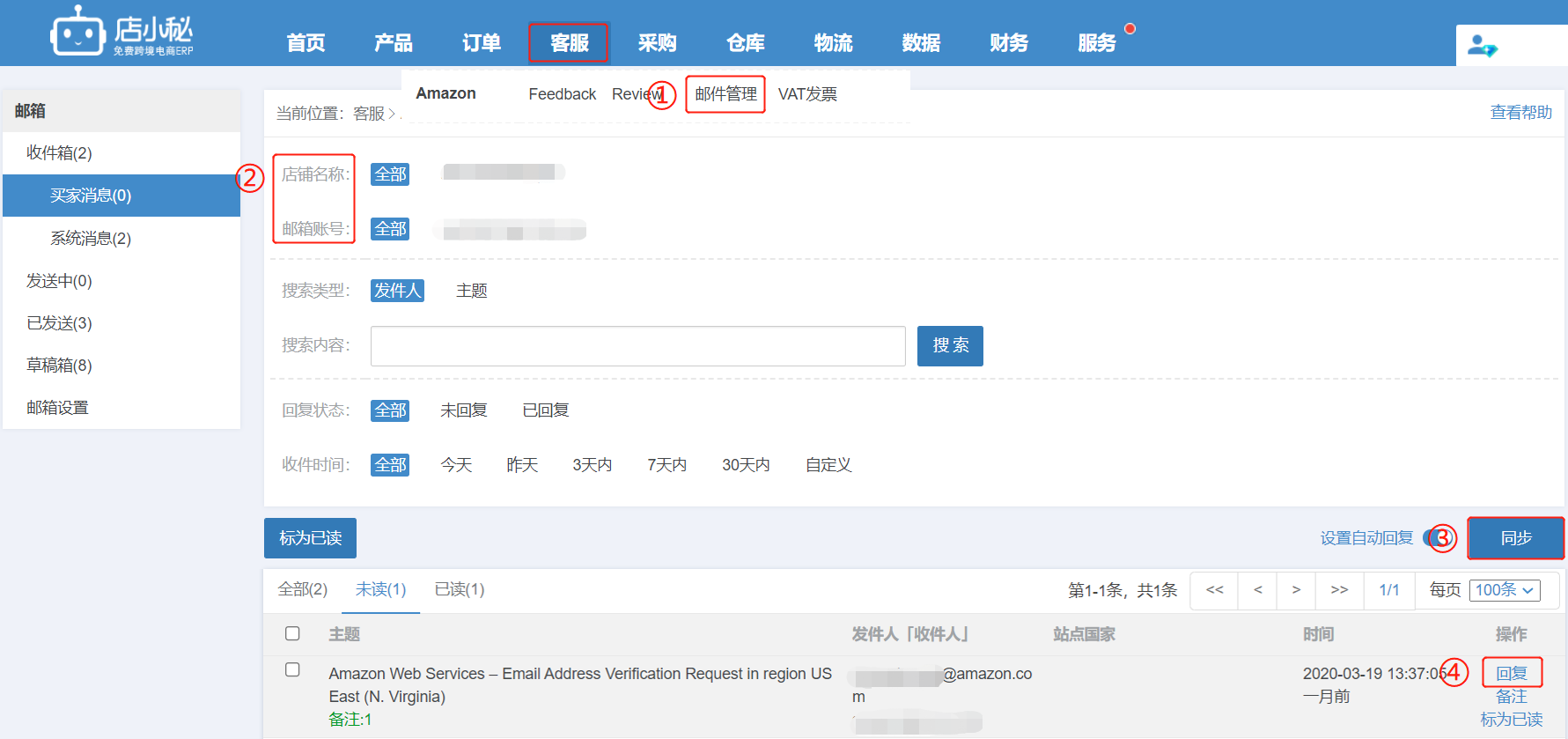
Task: Open the 财务 menu
Action: tap(1009, 42)
